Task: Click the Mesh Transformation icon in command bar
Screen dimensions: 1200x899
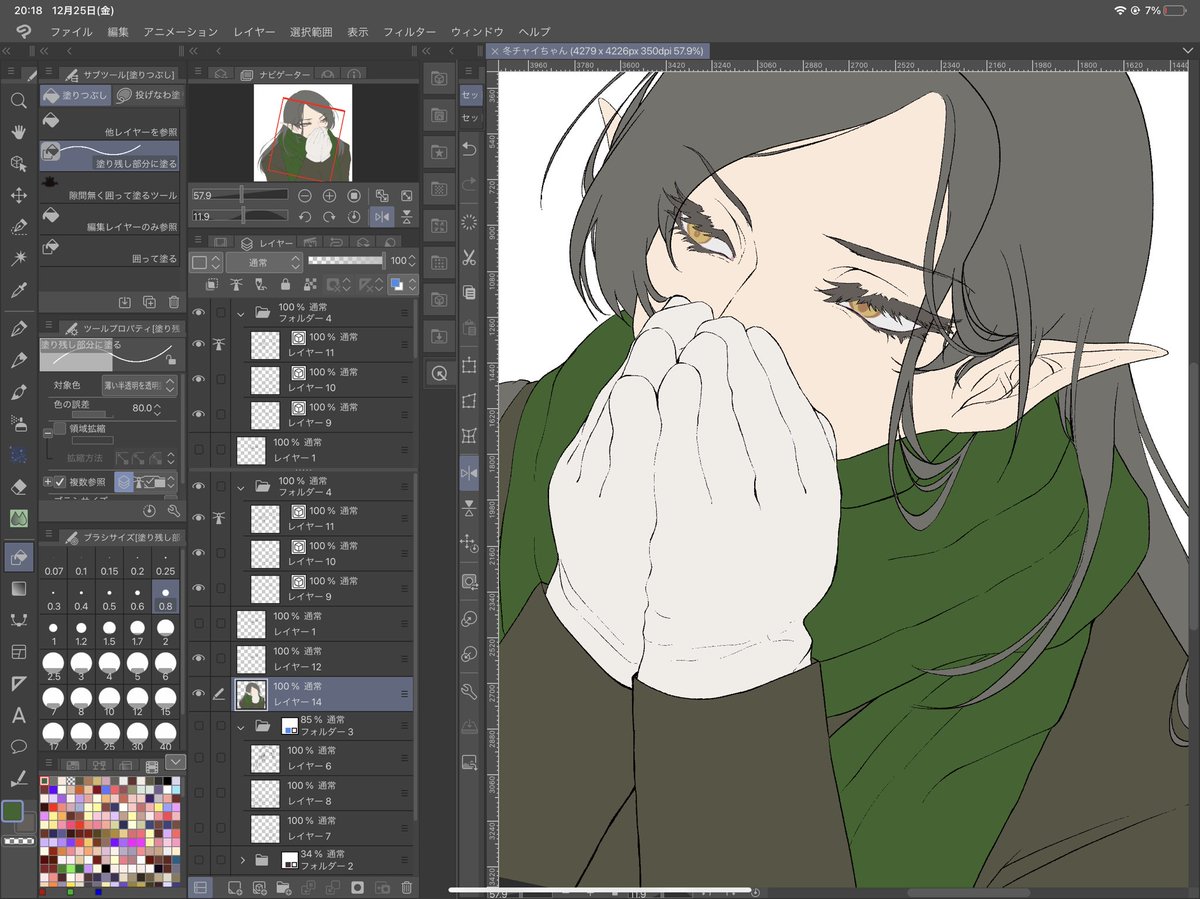Action: (469, 436)
